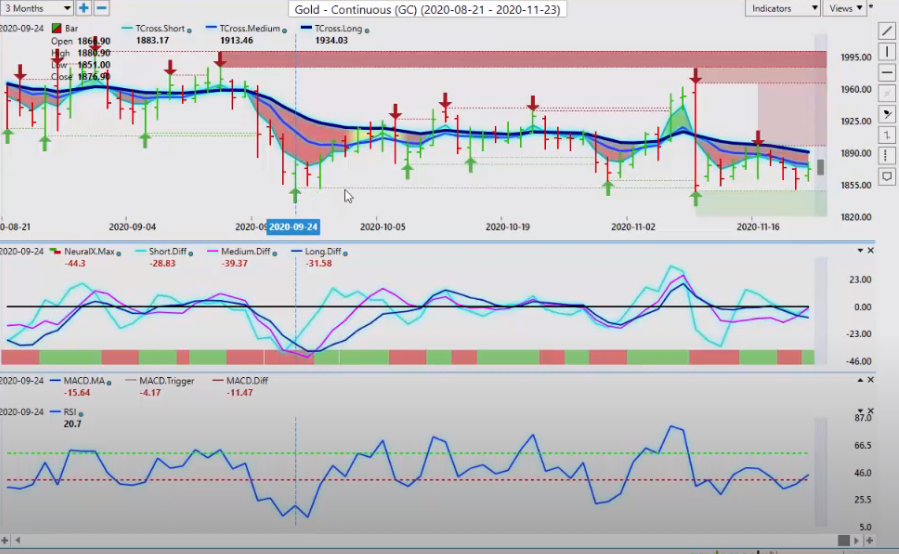Click the left scroll arrow at bottom
The image size is (899, 554).
18,540
